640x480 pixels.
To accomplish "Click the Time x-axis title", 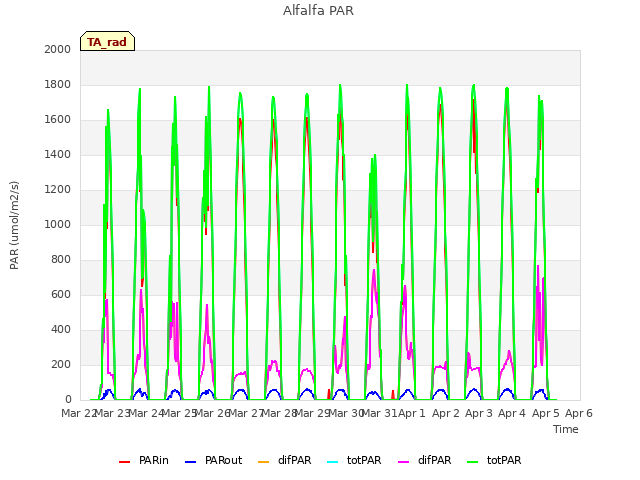I will point(566,429).
